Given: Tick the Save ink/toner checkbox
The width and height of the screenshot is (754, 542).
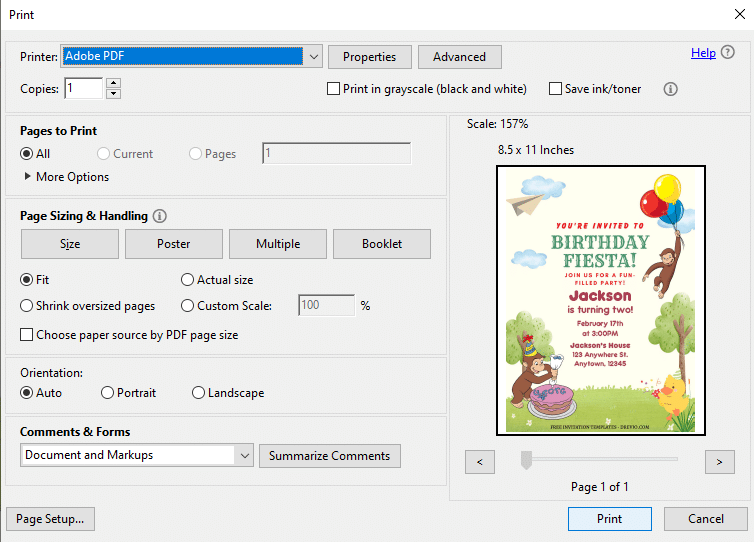Looking at the screenshot, I should pyautogui.click(x=555, y=89).
